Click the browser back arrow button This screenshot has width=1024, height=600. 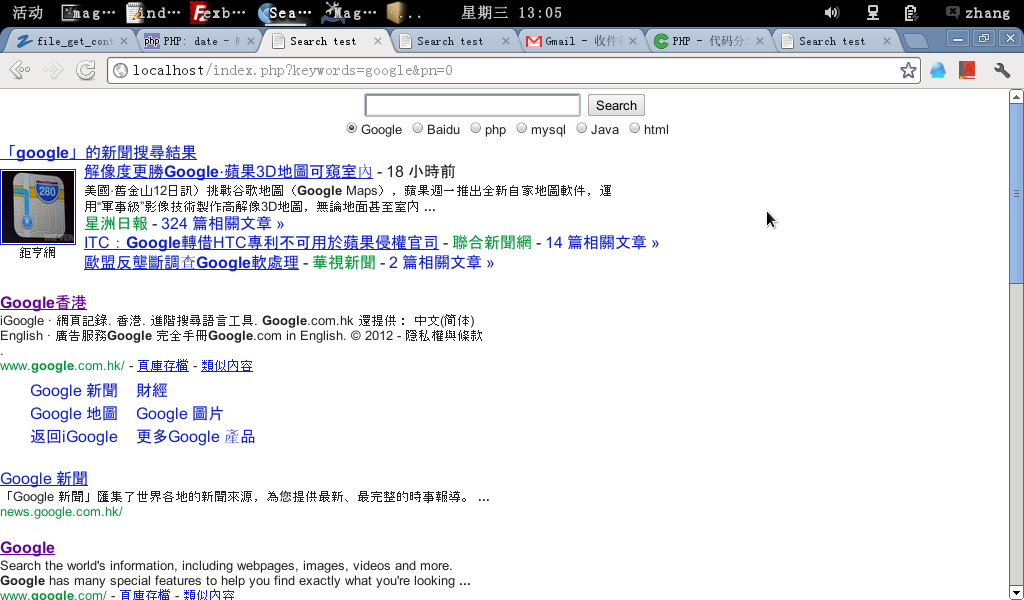tap(19, 70)
